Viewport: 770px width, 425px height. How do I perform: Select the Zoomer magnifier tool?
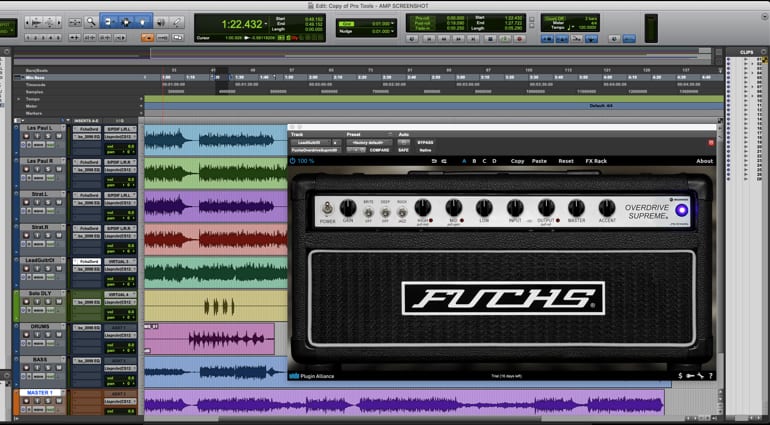[x=91, y=22]
